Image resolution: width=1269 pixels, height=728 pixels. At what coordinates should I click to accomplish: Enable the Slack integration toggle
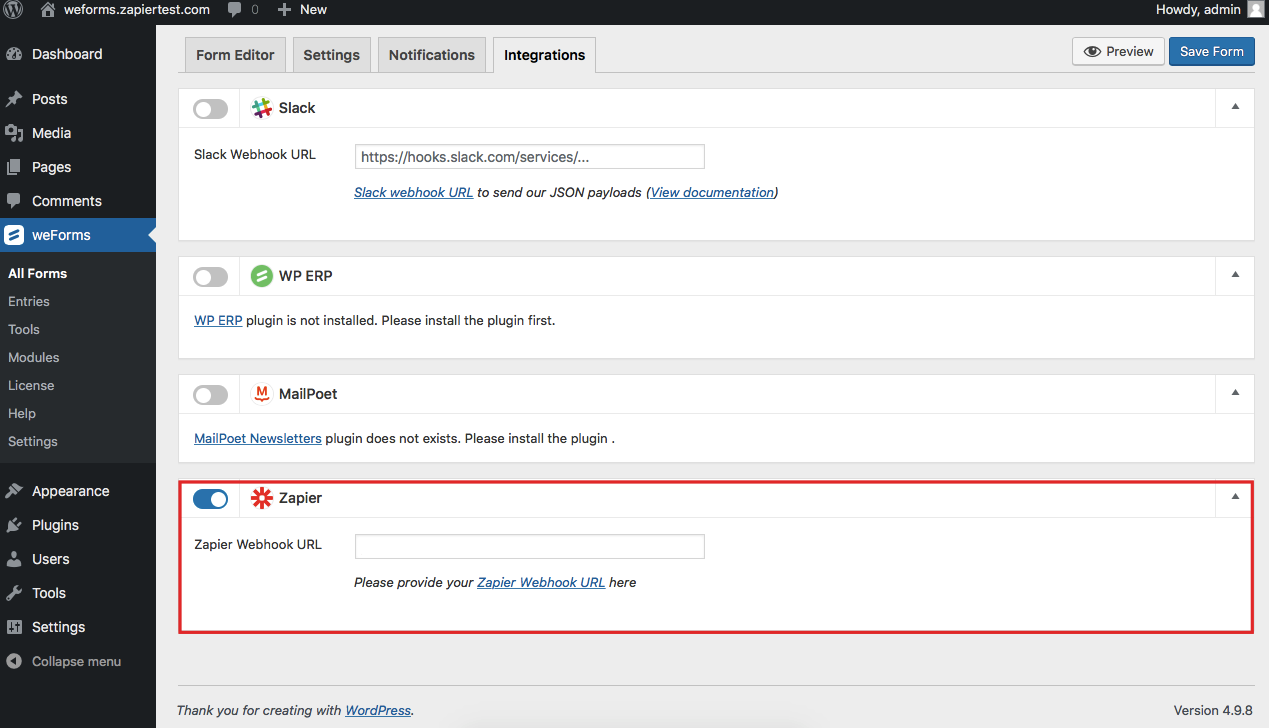pyautogui.click(x=211, y=108)
